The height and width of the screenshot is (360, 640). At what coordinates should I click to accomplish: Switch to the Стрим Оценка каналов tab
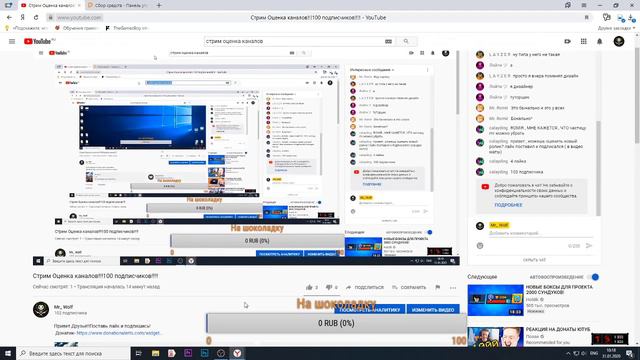click(x=50, y=5)
